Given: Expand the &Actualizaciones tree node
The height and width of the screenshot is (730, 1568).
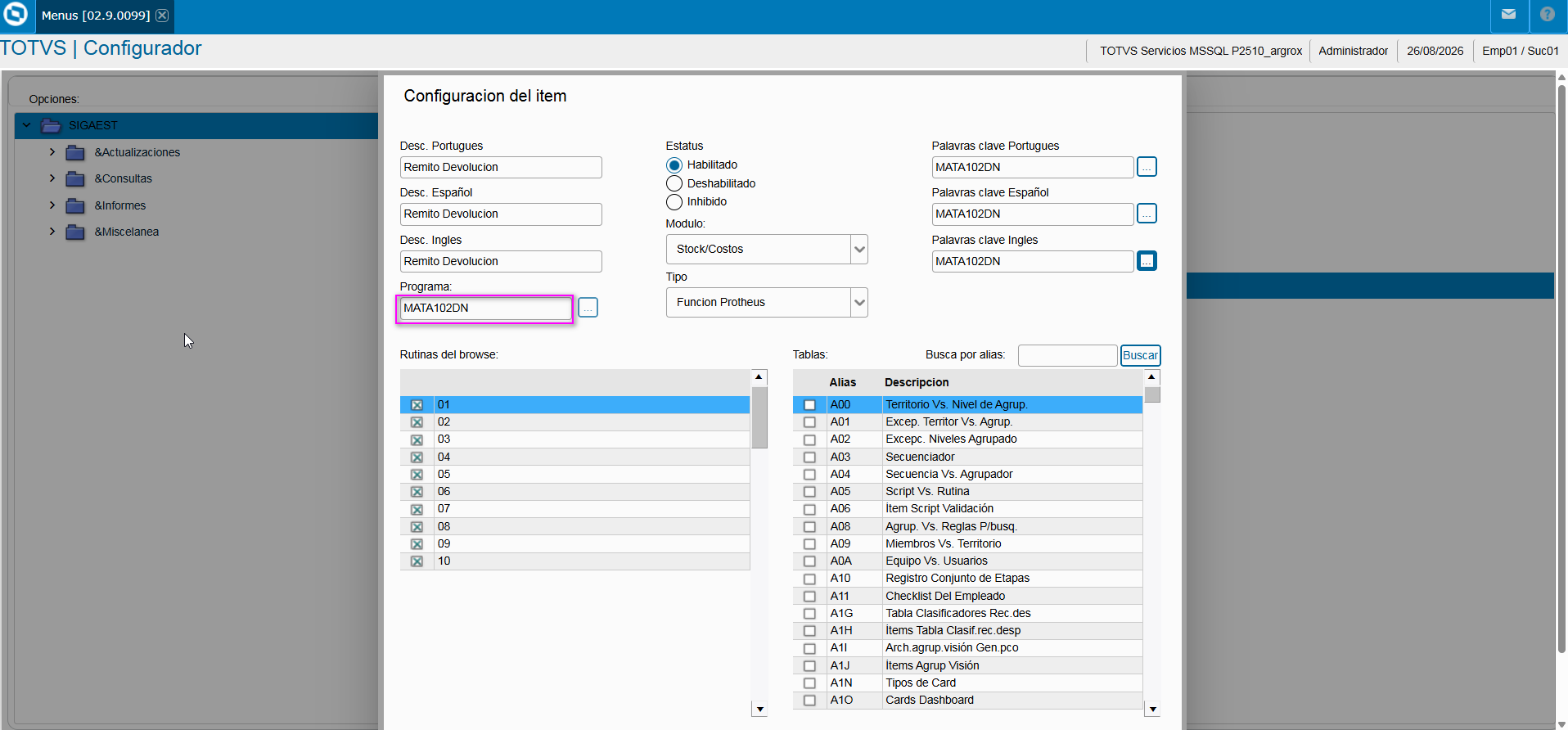Looking at the screenshot, I should (52, 152).
